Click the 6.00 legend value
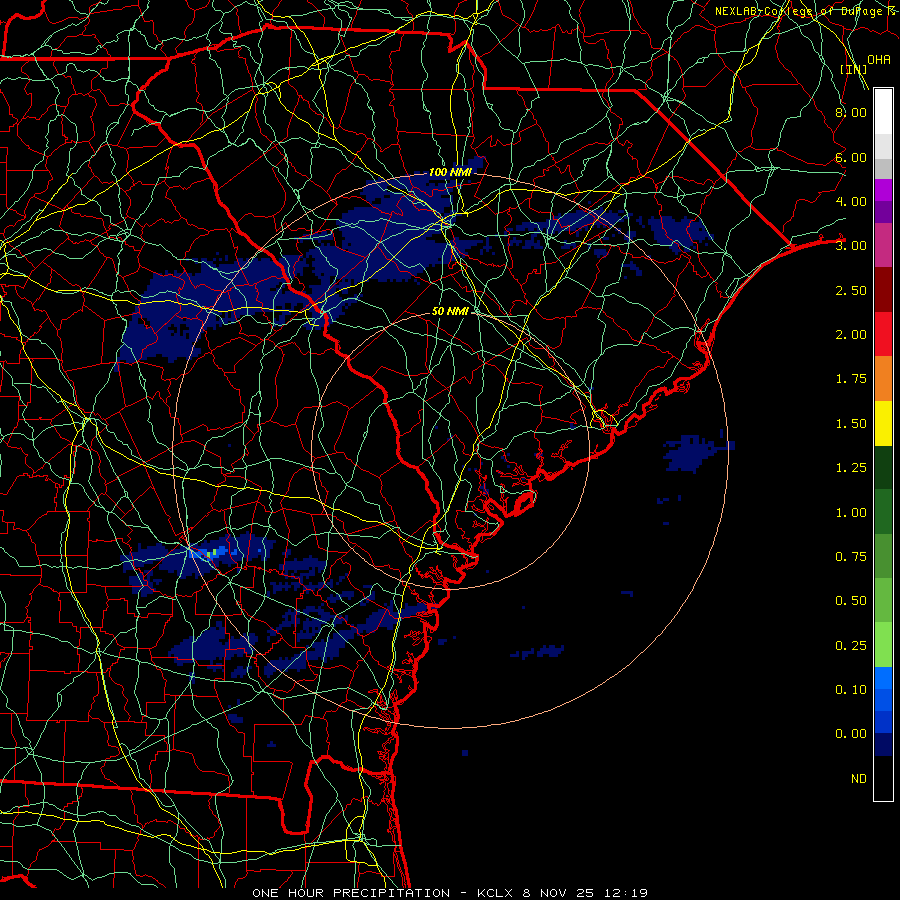Screen dimensions: 900x900 point(851,157)
